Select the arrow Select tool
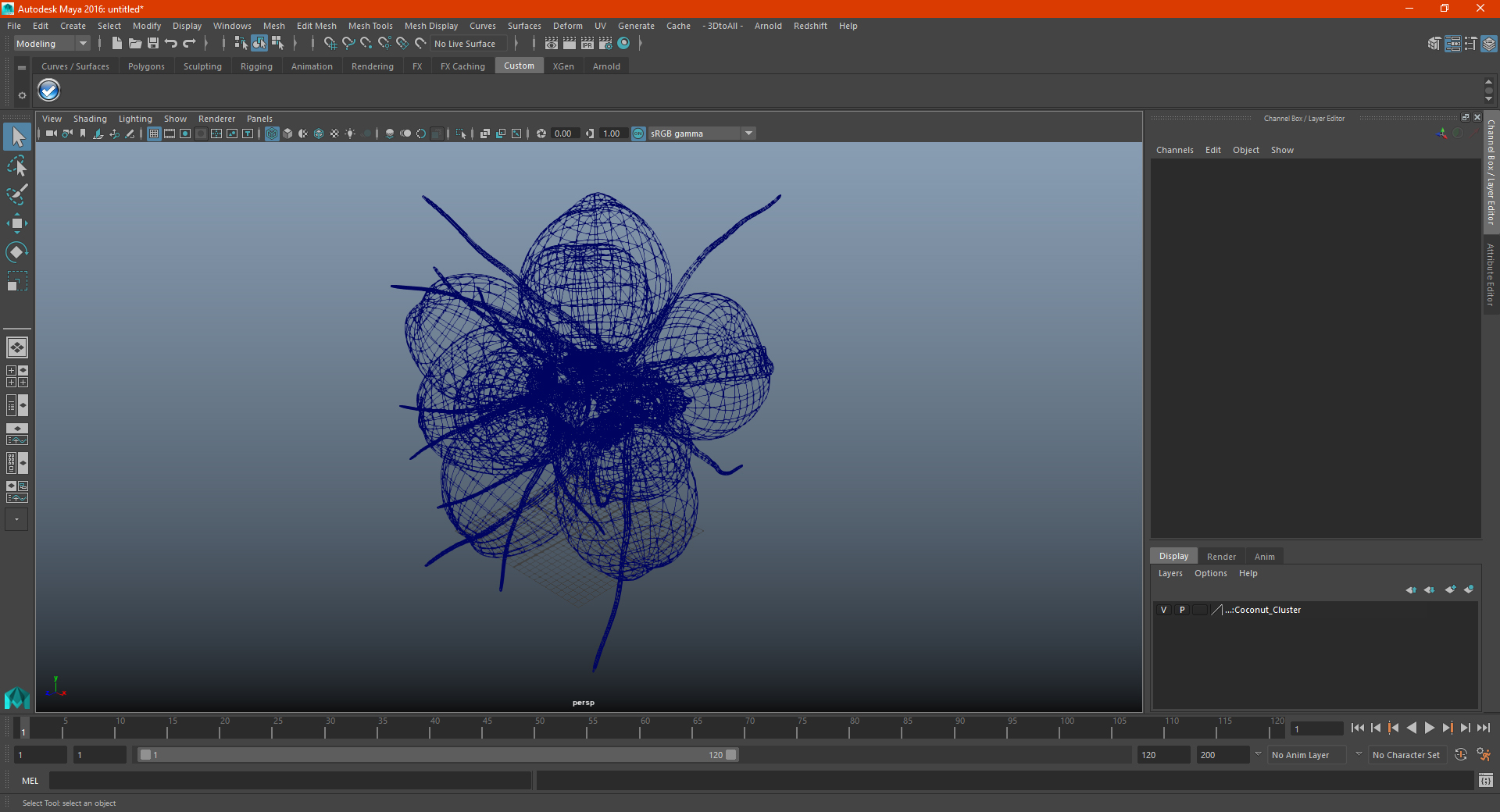The height and width of the screenshot is (812, 1500). pyautogui.click(x=17, y=137)
